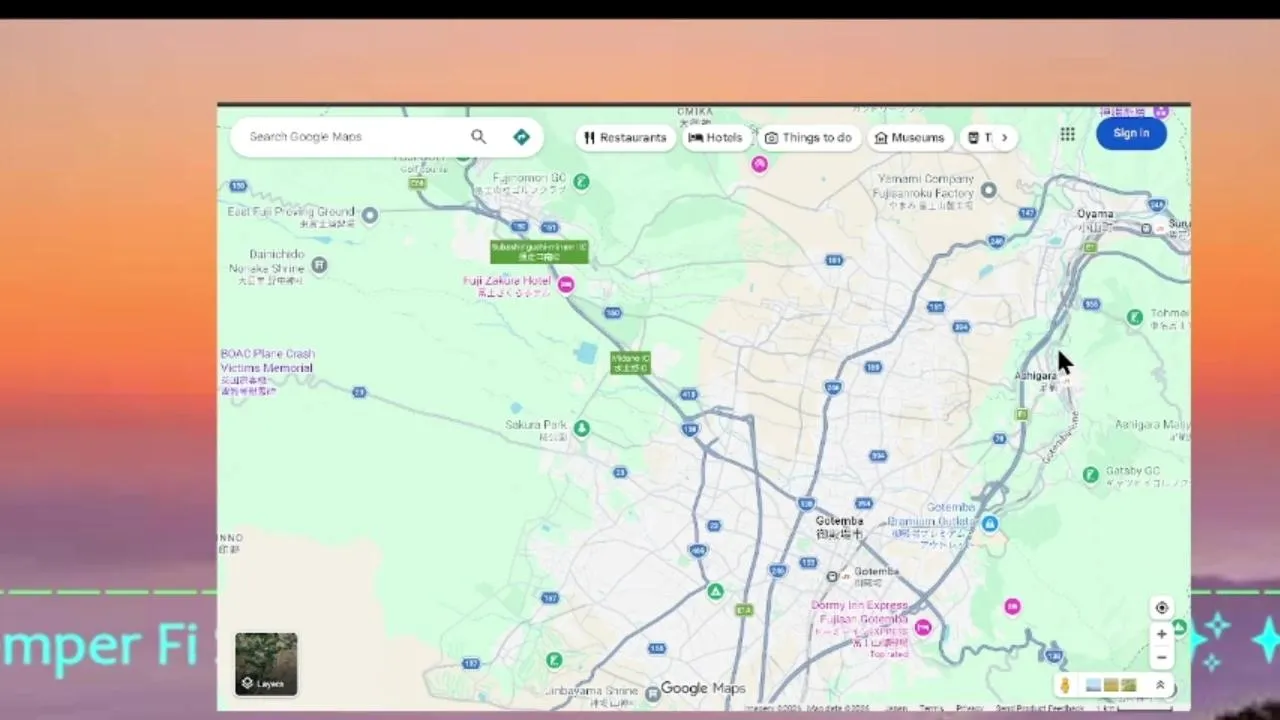The image size is (1280, 720).
Task: Select the Tohmei golf marker
Action: (1134, 317)
